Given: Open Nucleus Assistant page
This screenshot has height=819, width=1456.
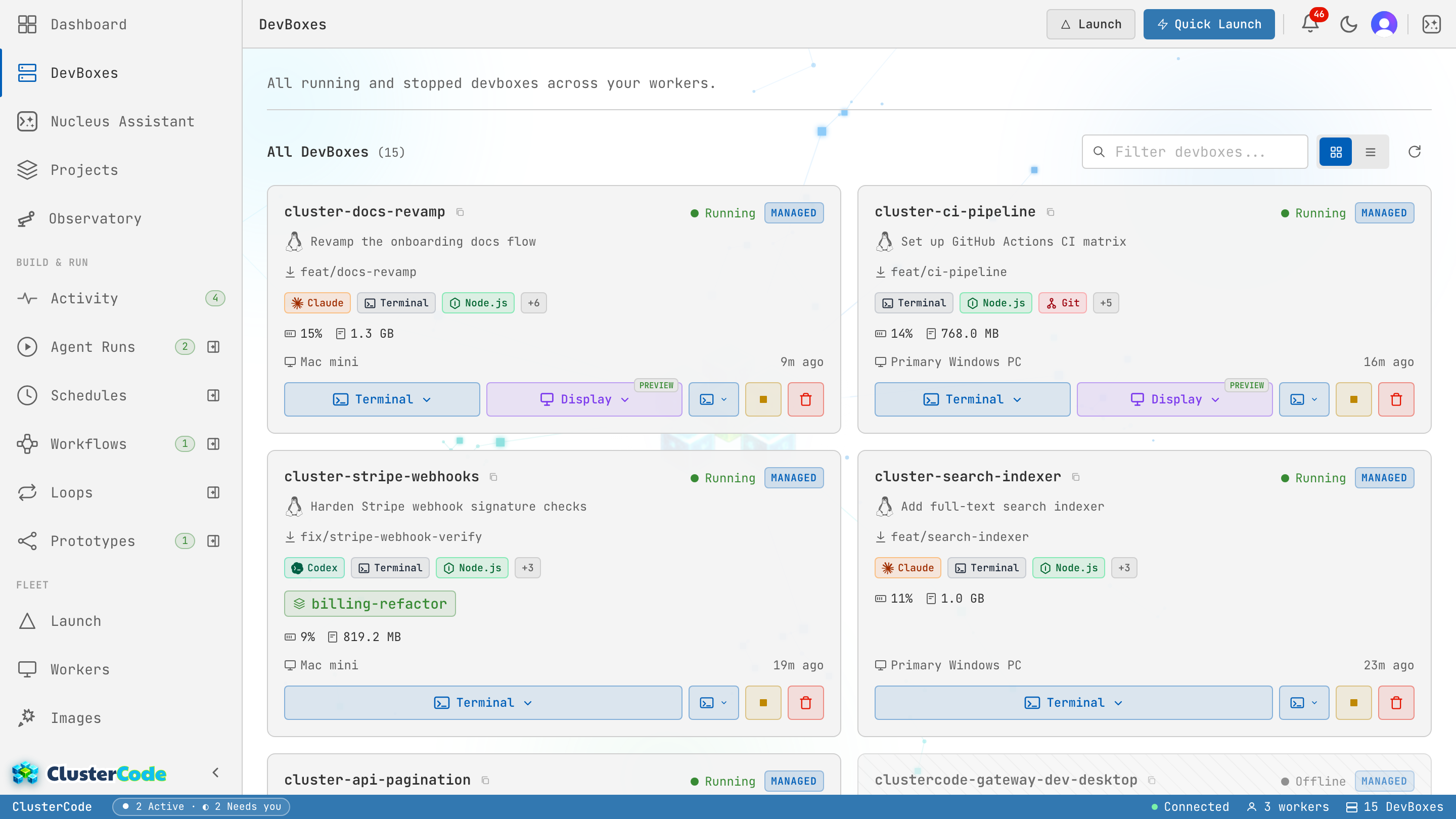Looking at the screenshot, I should [120, 121].
